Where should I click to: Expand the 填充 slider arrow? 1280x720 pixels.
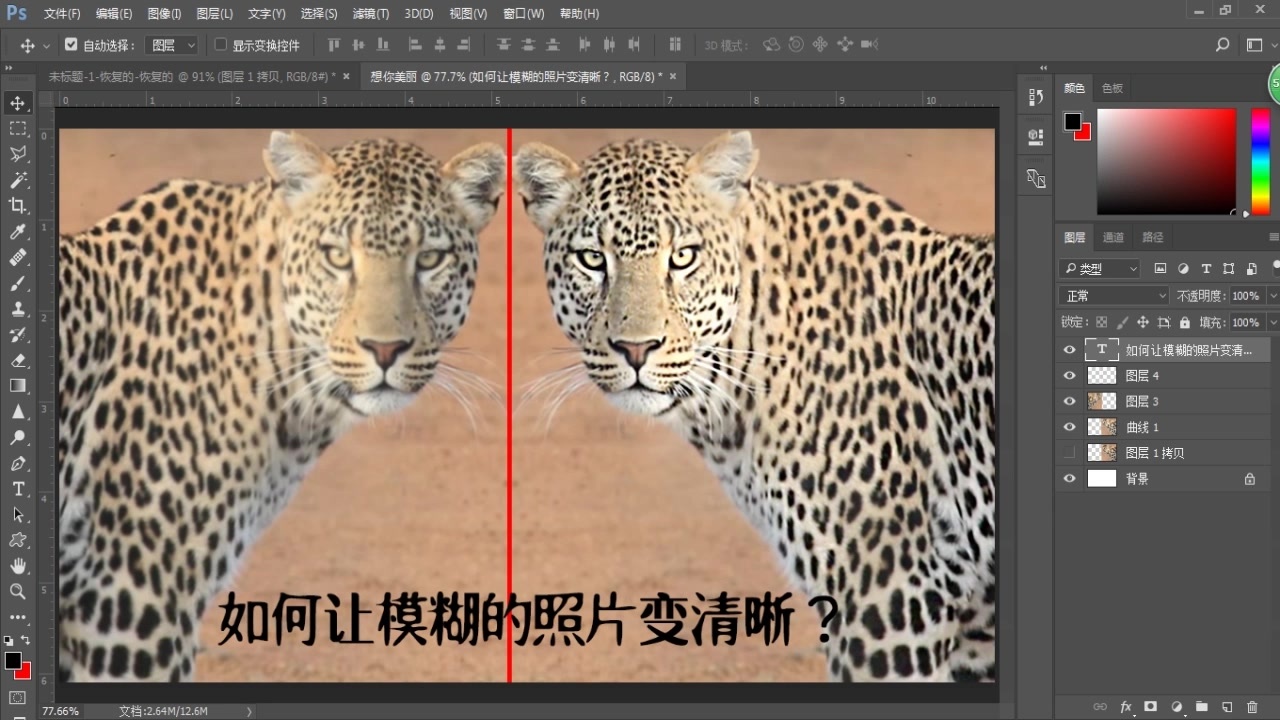[1272, 323]
